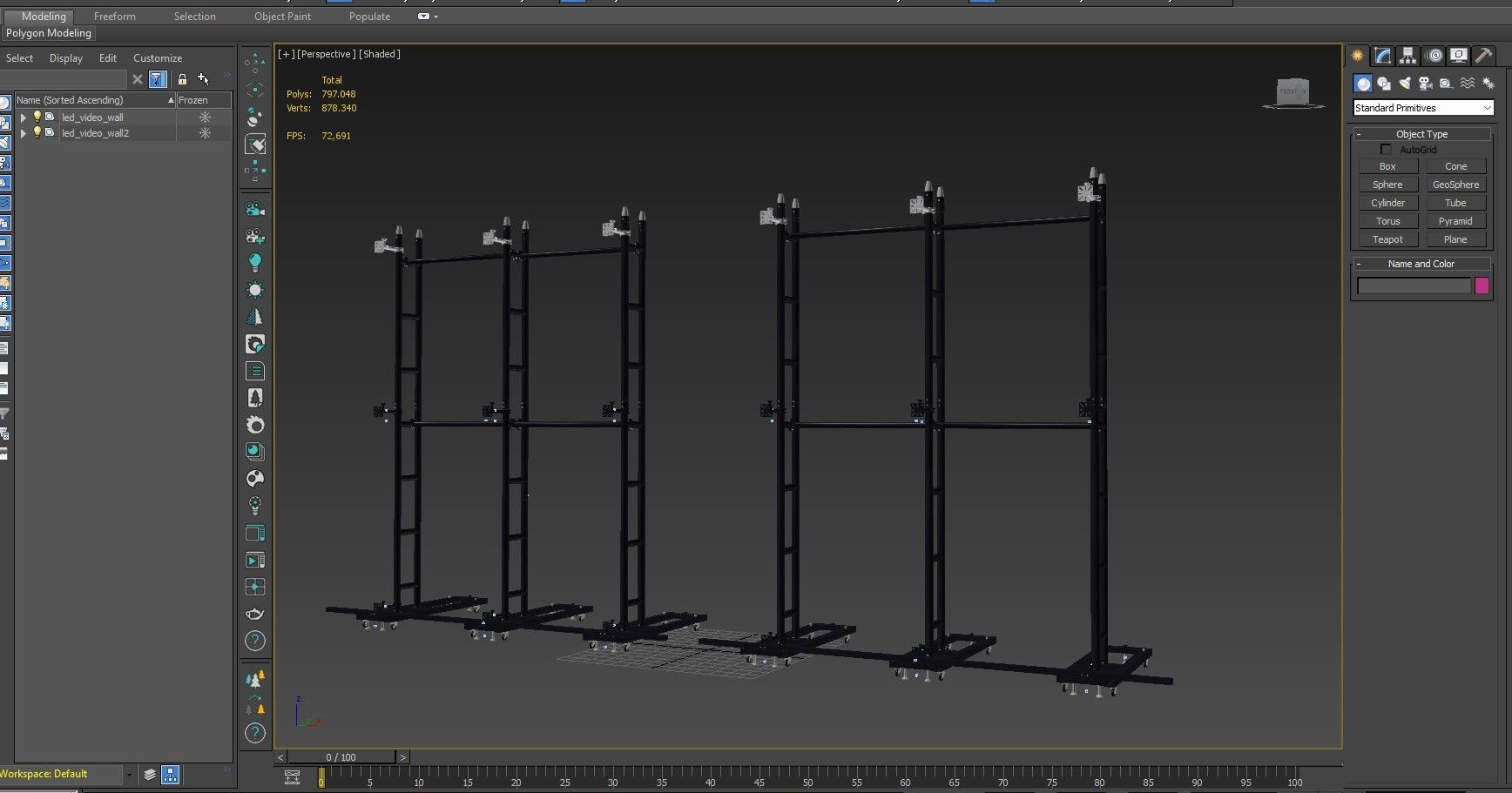Image resolution: width=1512 pixels, height=793 pixels.
Task: Open the Standard Primitives dropdown
Action: [x=1423, y=108]
